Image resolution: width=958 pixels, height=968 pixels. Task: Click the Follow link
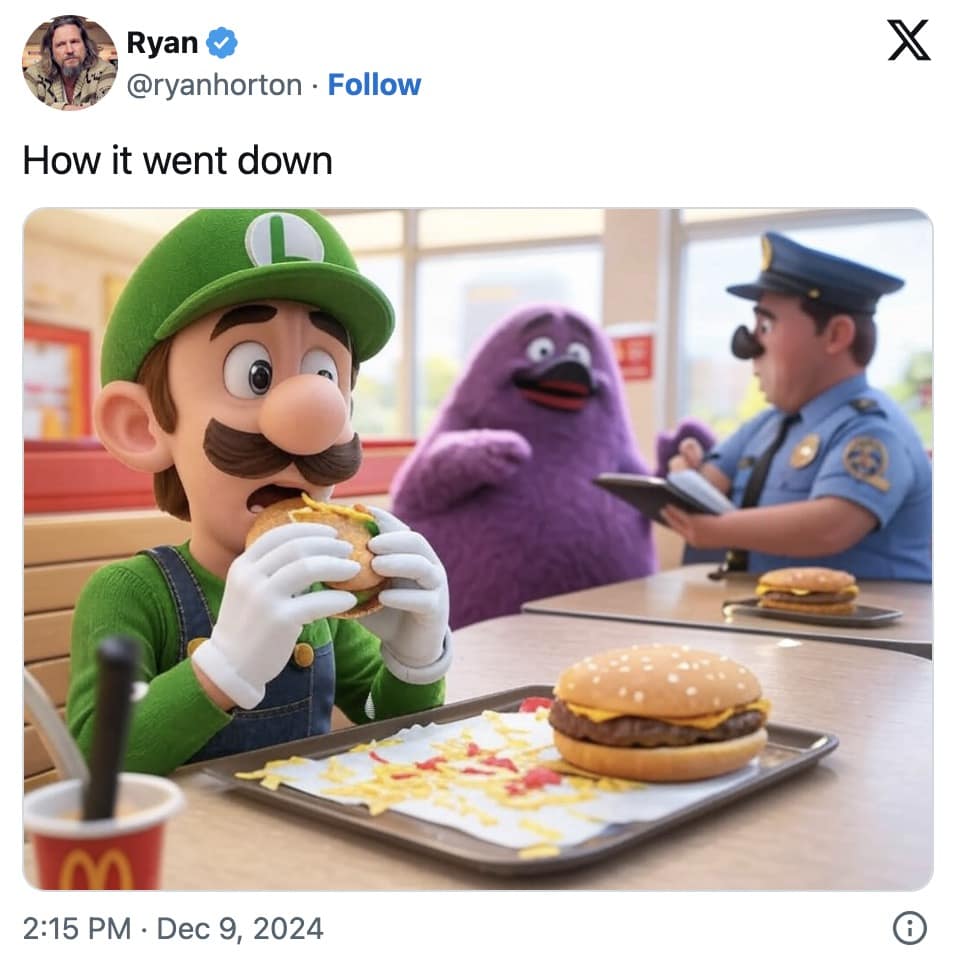click(x=374, y=85)
